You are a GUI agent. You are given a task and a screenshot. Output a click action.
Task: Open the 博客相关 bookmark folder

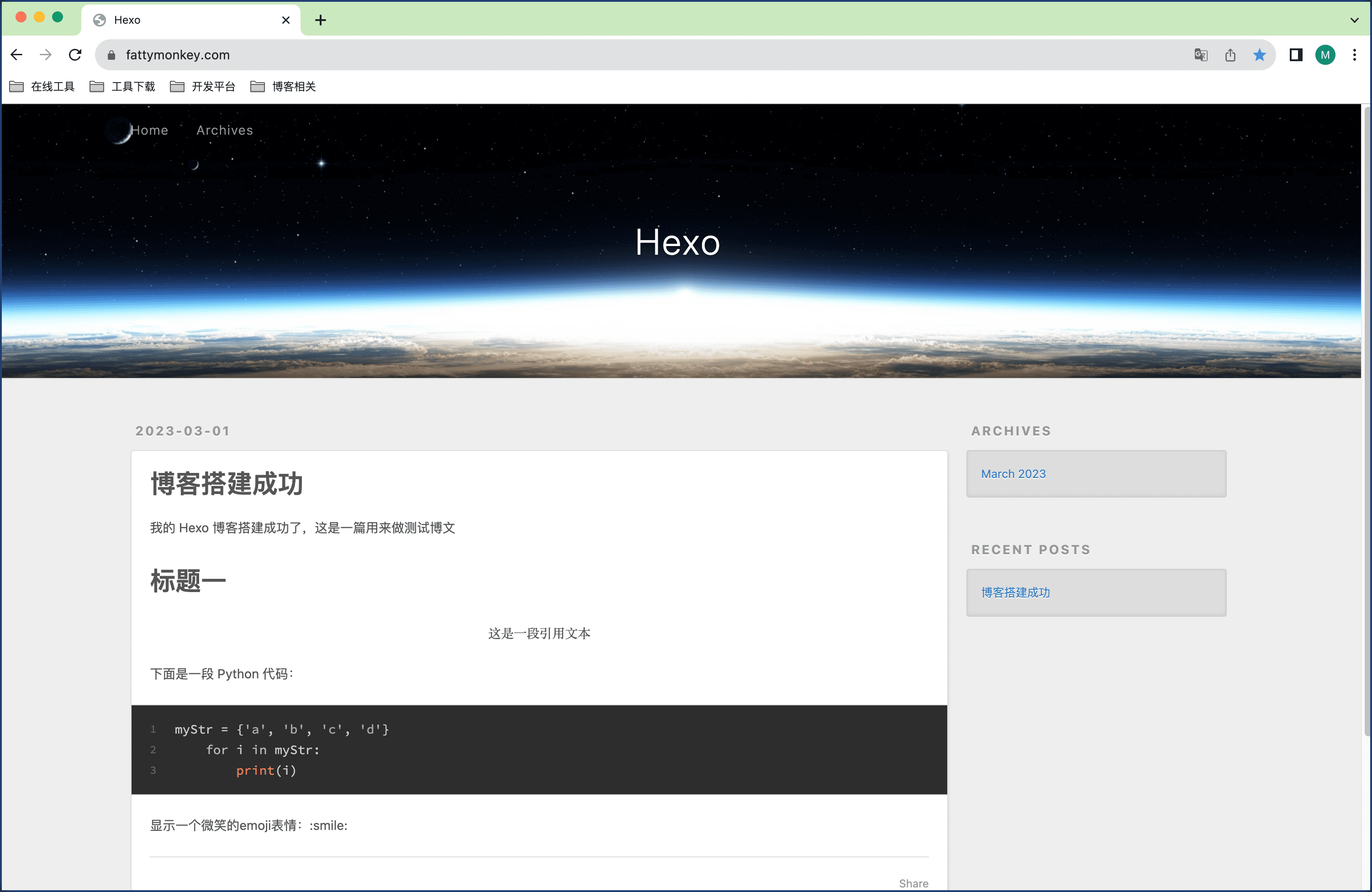[x=283, y=86]
